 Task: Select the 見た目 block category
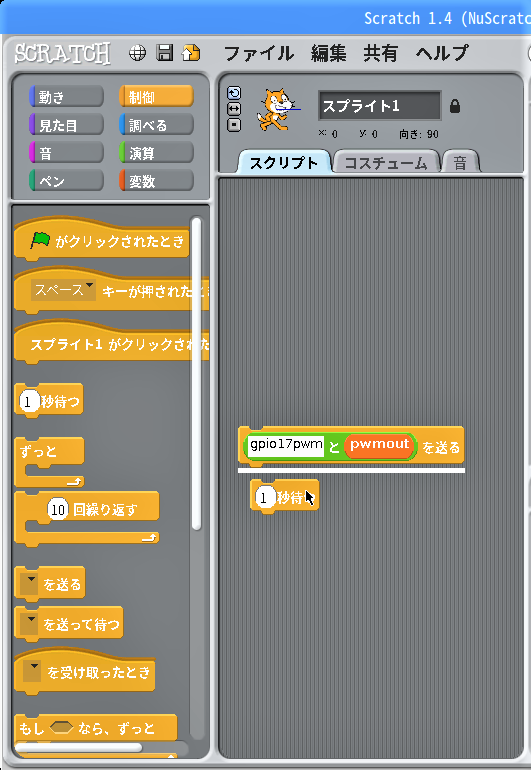point(66,125)
